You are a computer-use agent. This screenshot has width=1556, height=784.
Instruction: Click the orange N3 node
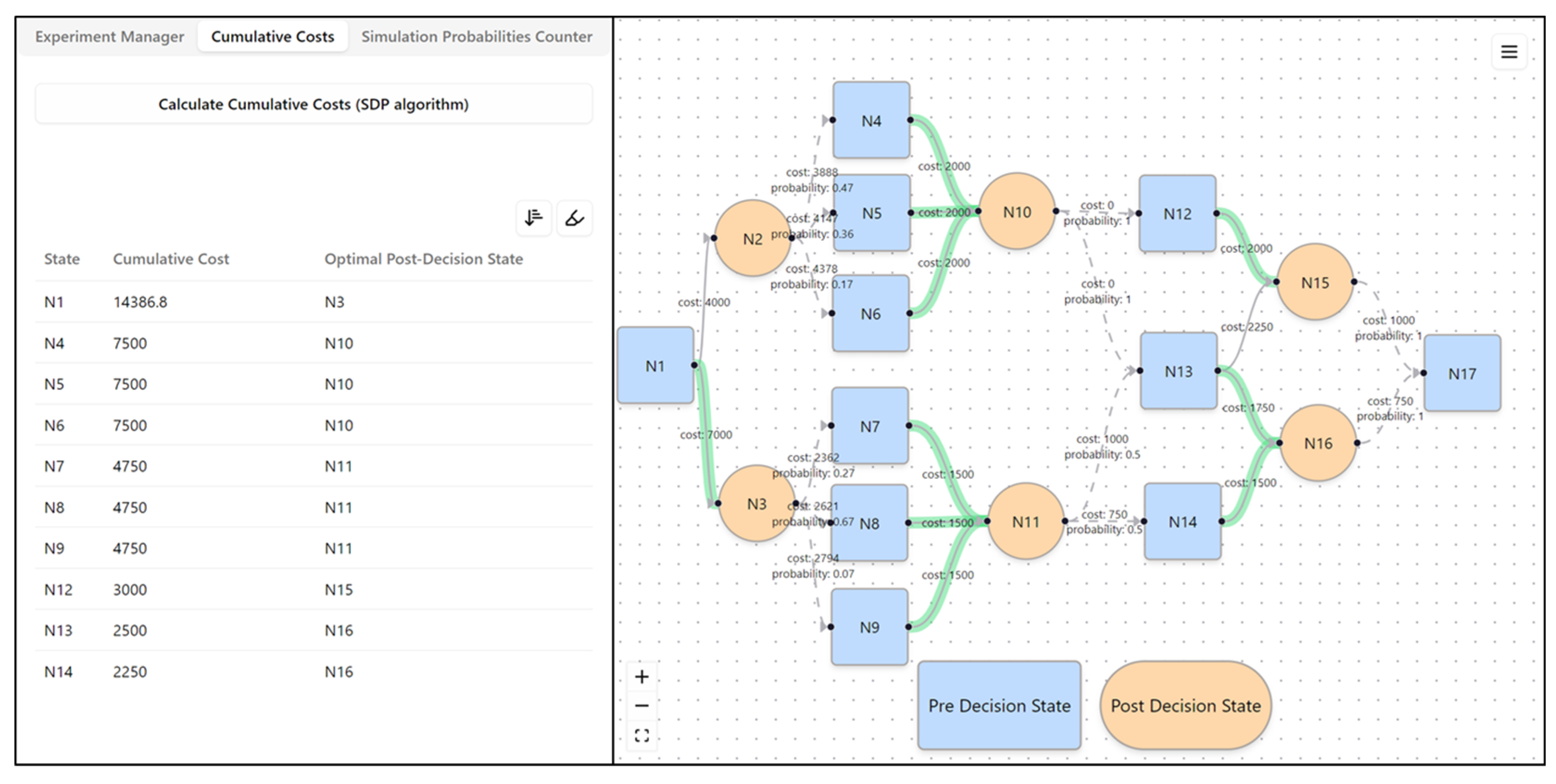[756, 503]
